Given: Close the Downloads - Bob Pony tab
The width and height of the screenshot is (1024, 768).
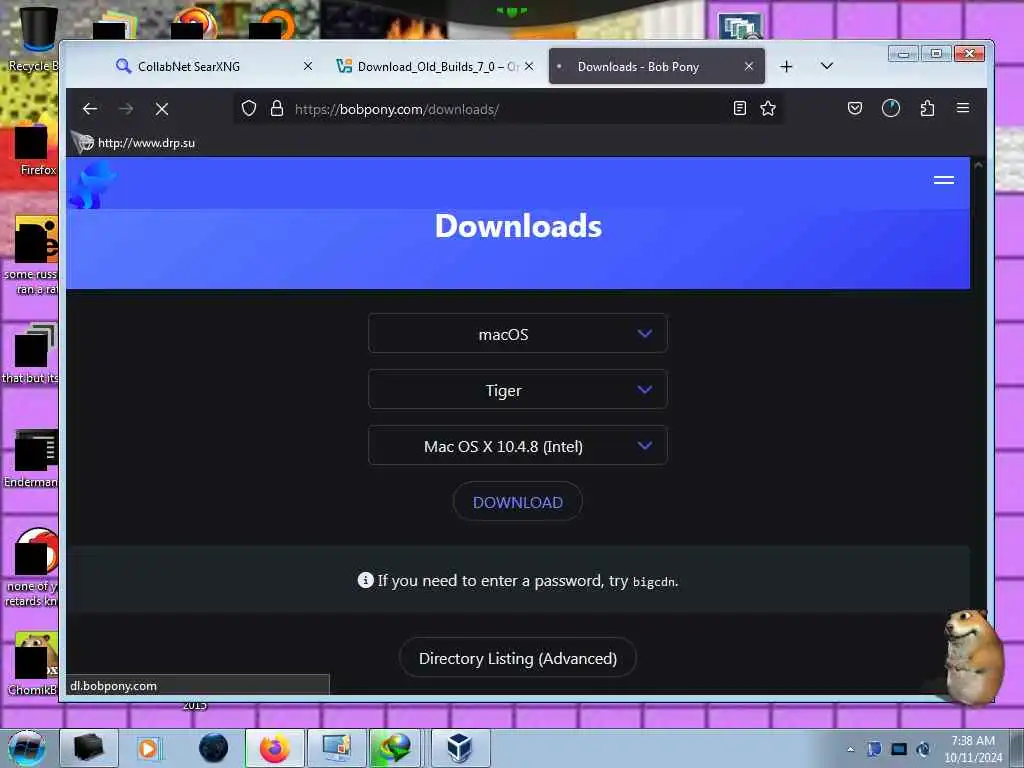Looking at the screenshot, I should pos(749,66).
